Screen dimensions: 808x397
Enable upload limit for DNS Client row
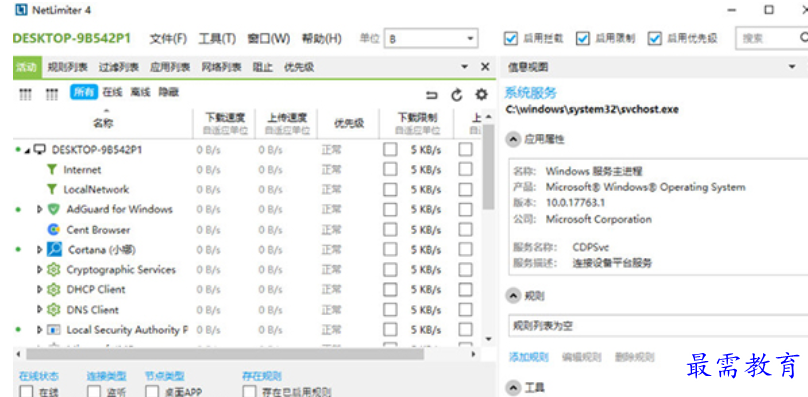[465, 310]
